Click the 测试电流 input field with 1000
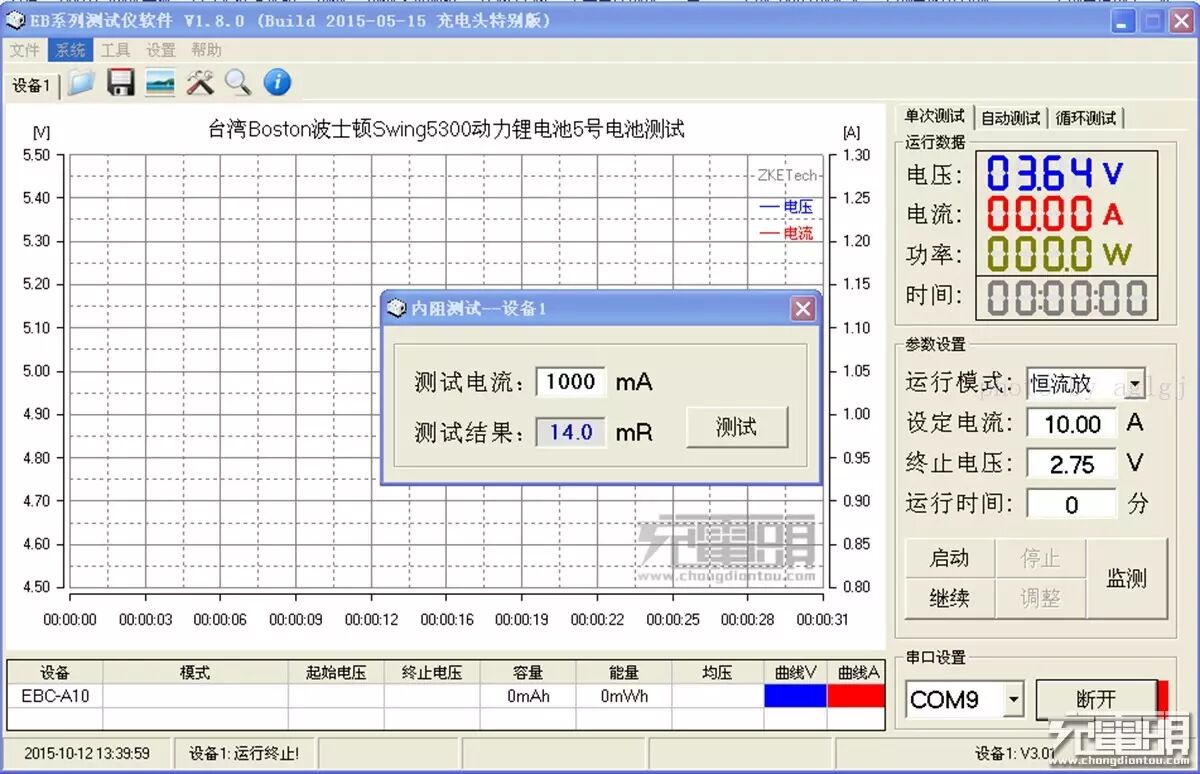The image size is (1200, 774). (571, 381)
